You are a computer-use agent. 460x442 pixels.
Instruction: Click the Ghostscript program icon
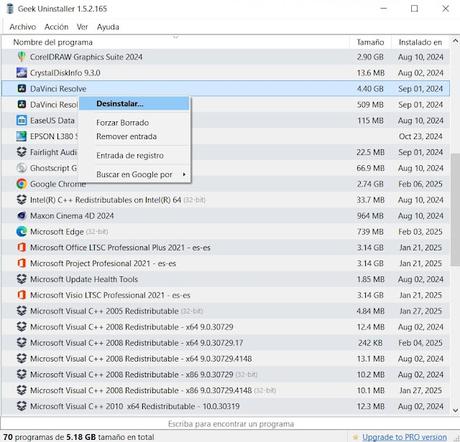(x=22, y=168)
